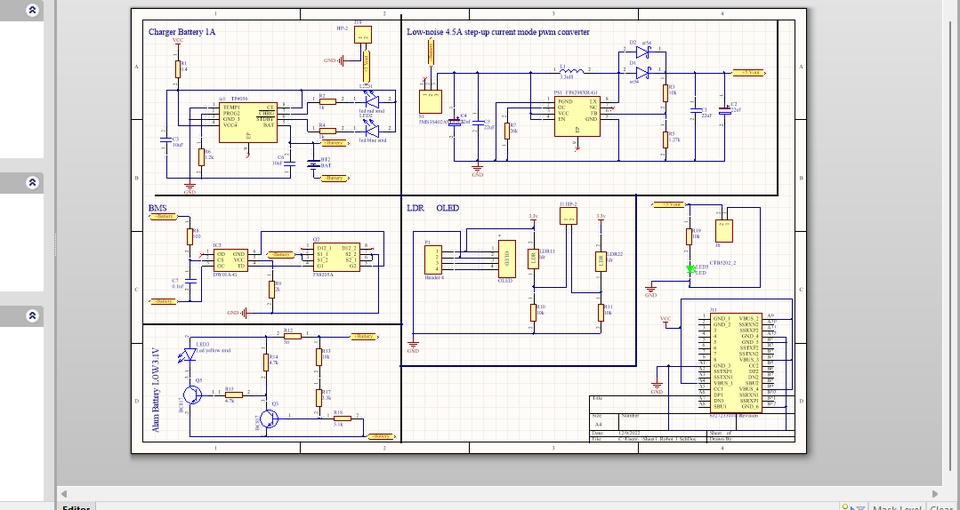The image size is (960, 510).
Task: Select diode D1 ss54
Action: pyautogui.click(x=642, y=73)
